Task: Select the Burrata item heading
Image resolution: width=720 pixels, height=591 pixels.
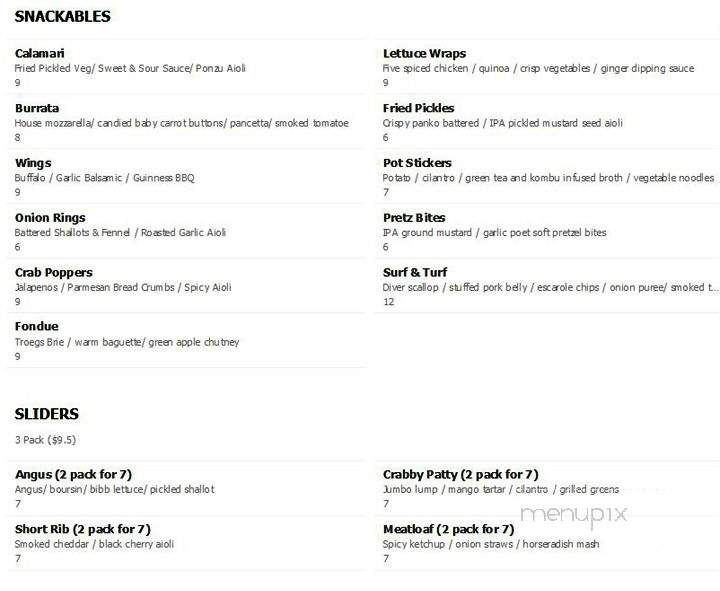Action: pyautogui.click(x=37, y=108)
